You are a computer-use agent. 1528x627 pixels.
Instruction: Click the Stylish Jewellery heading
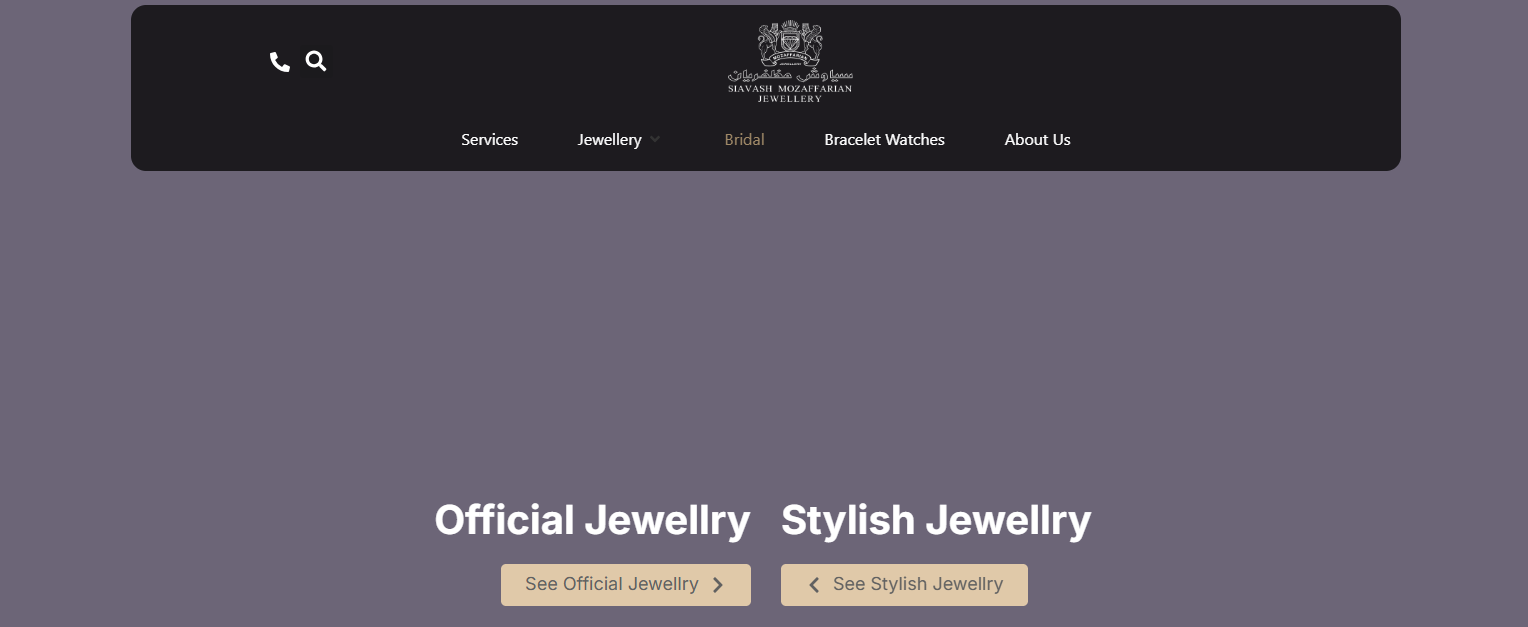935,521
